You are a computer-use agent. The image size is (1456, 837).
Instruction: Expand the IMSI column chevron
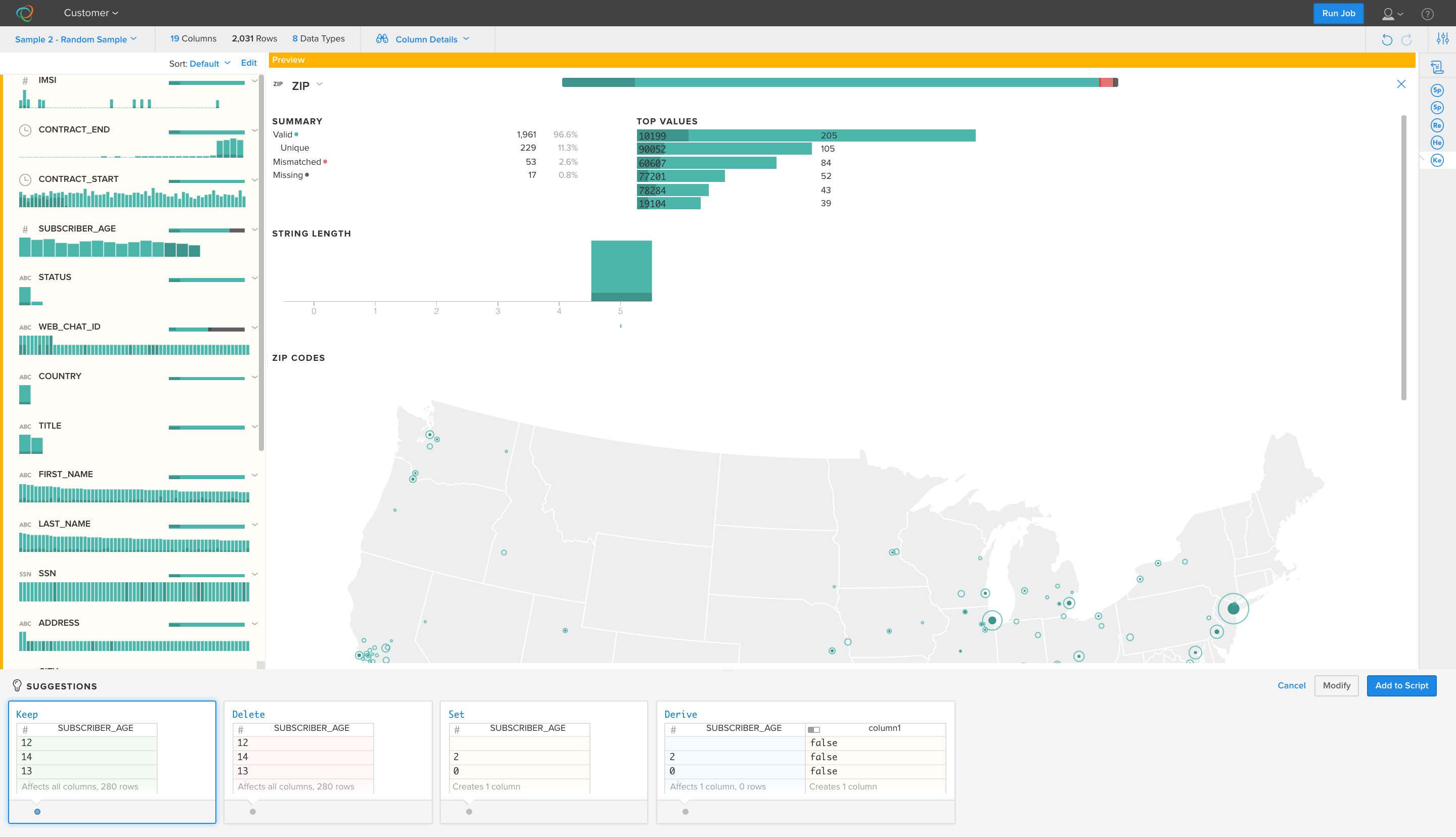[255, 81]
